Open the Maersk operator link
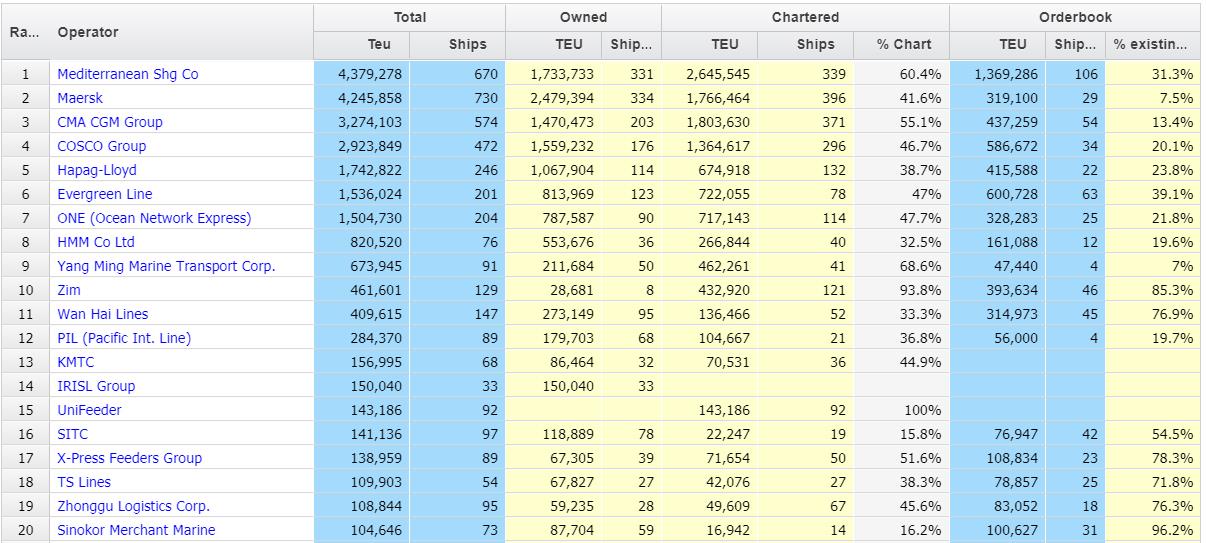Image resolution: width=1206 pixels, height=543 pixels. [80, 98]
